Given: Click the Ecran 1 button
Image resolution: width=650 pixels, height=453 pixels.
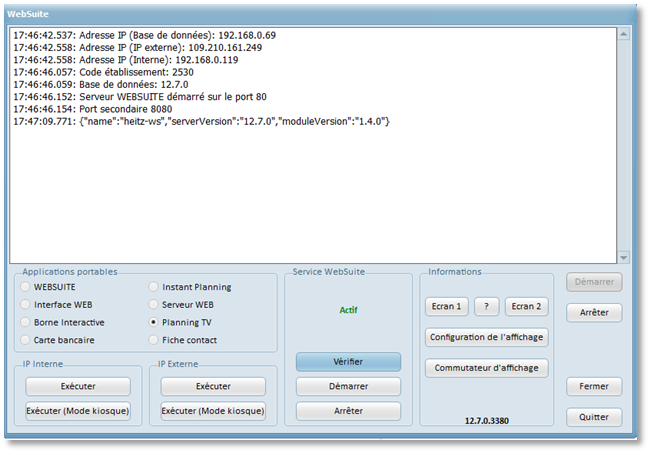Looking at the screenshot, I should pyautogui.click(x=446, y=307).
